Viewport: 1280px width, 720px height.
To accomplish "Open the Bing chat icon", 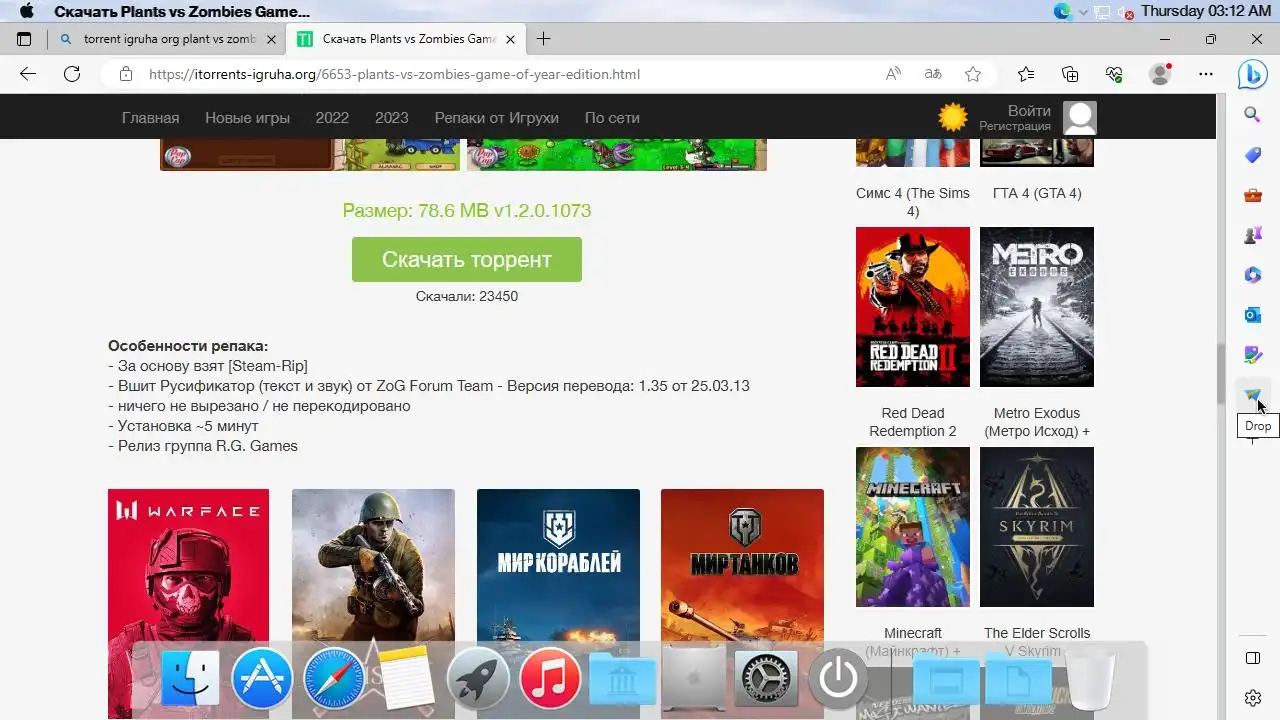I will 1253,74.
